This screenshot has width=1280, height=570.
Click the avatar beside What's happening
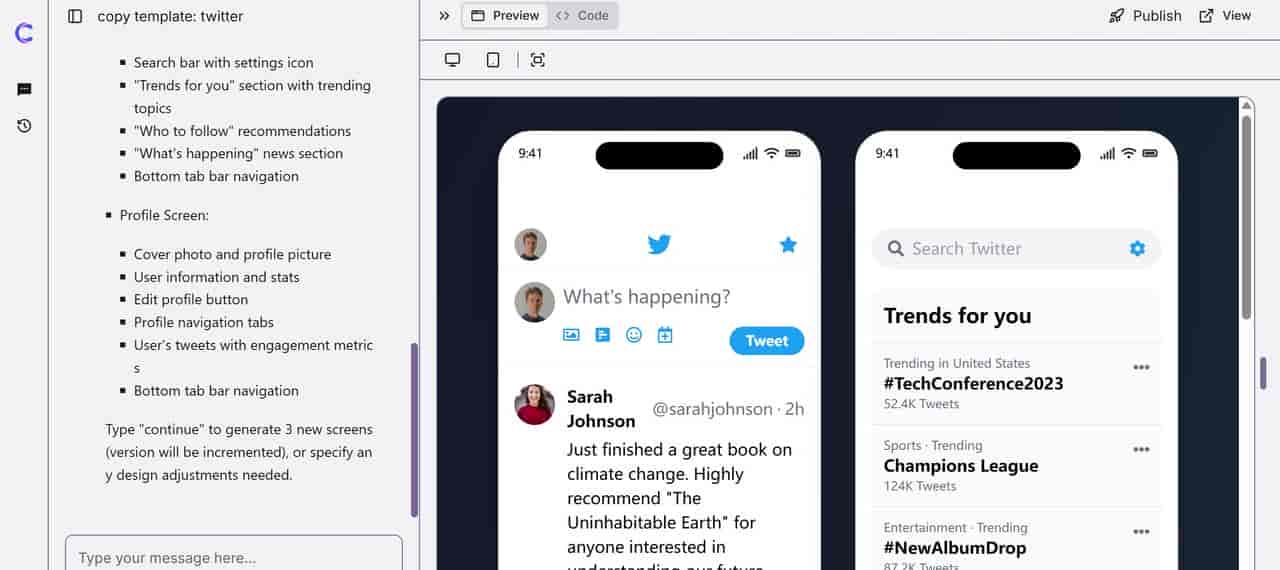coord(534,302)
